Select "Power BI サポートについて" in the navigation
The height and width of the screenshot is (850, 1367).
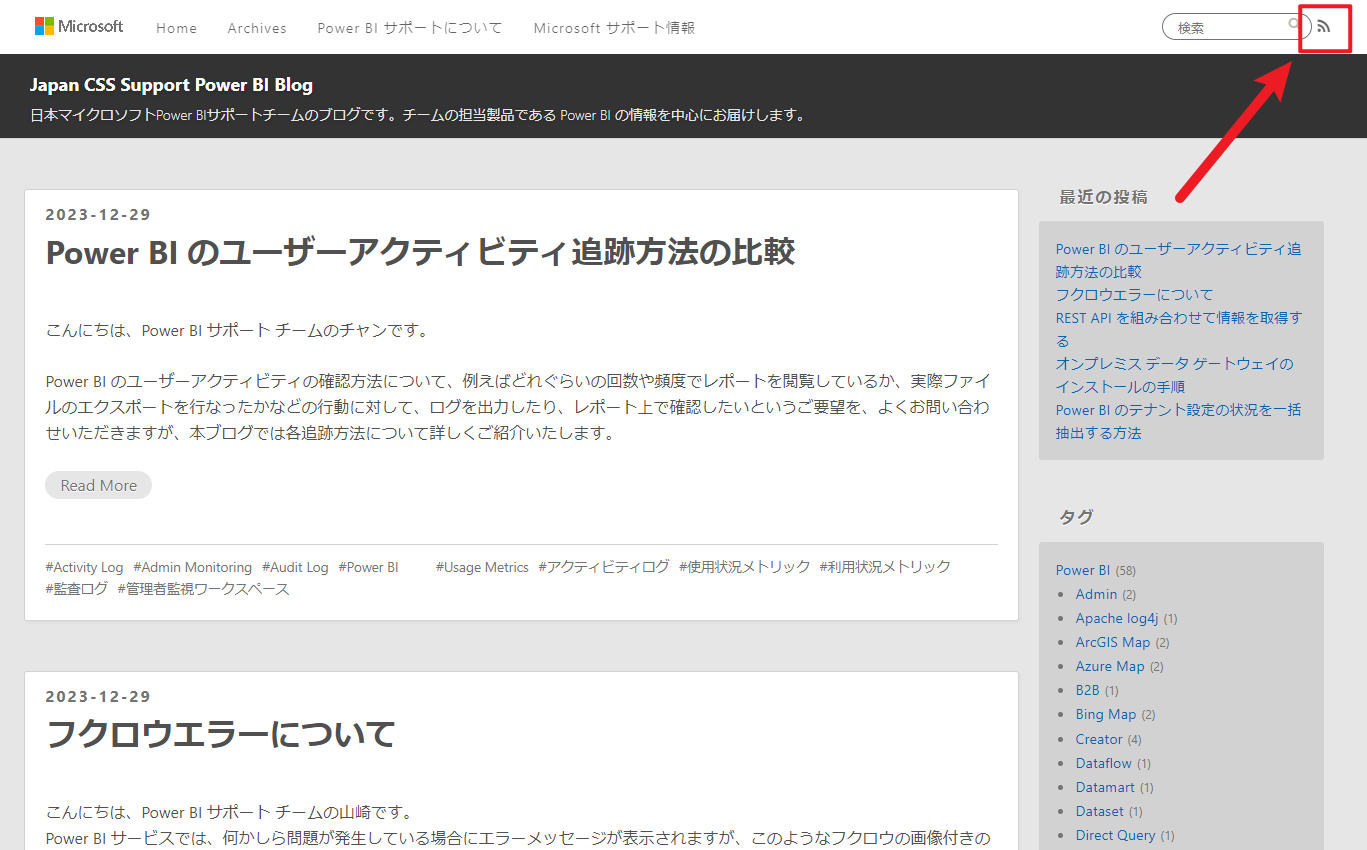(409, 28)
